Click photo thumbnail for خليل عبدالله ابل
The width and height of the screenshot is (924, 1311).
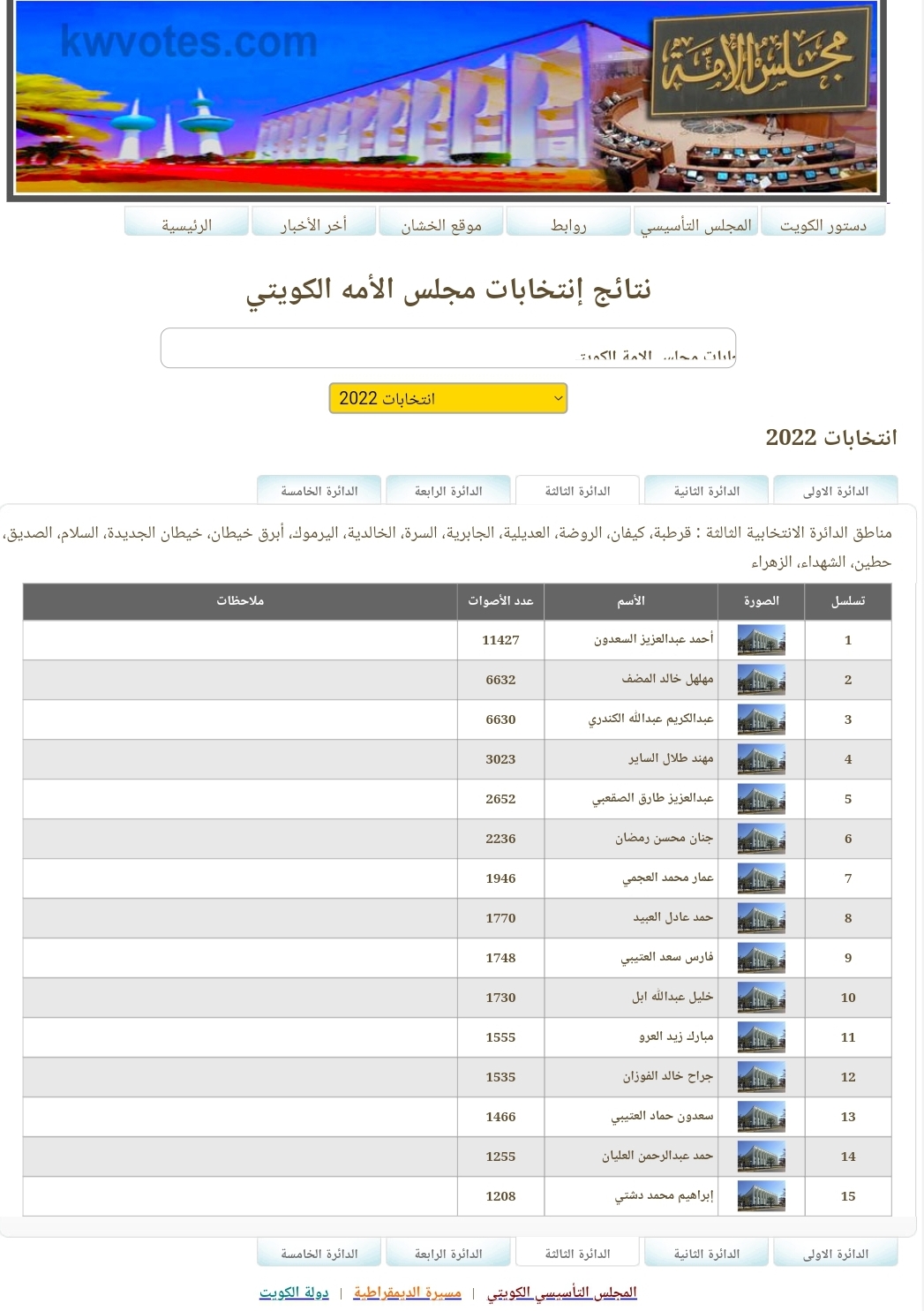tap(761, 998)
